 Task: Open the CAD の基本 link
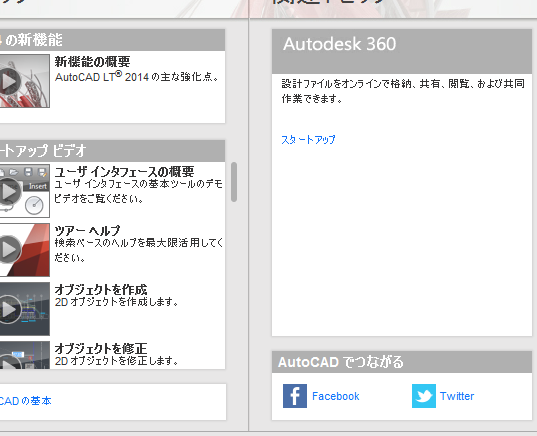pos(25,401)
